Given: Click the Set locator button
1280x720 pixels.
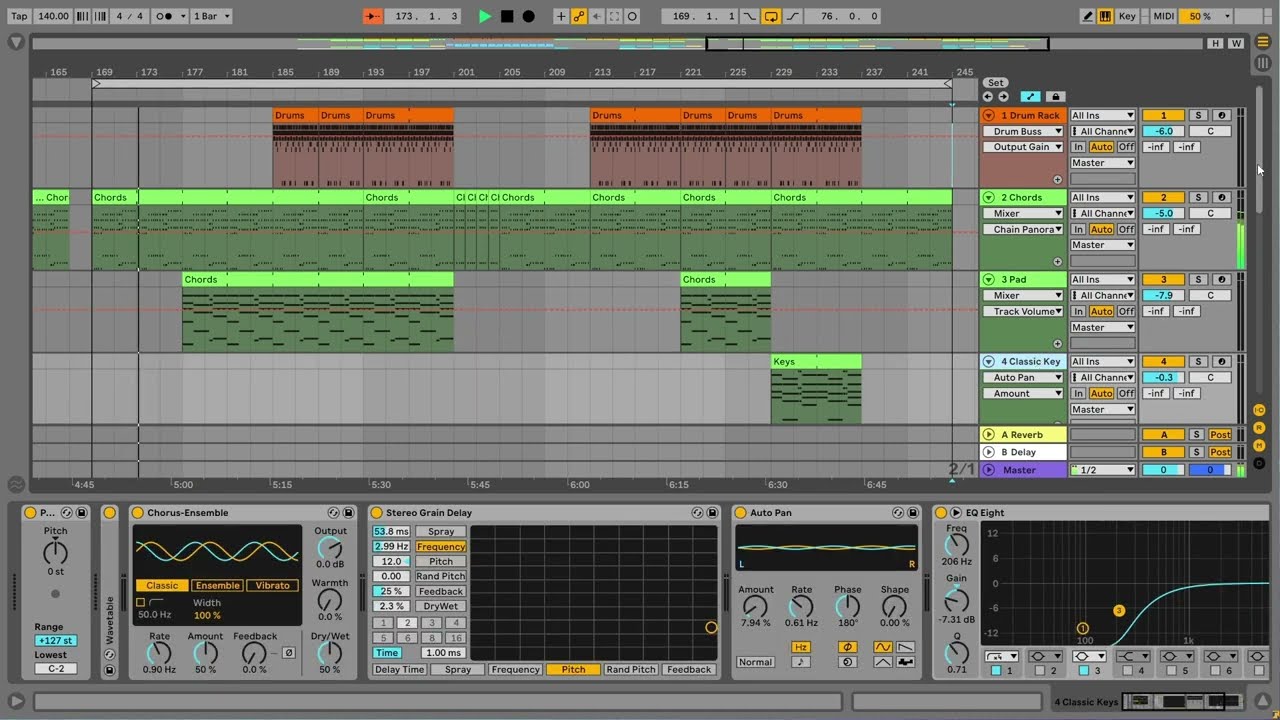Looking at the screenshot, I should tap(995, 83).
